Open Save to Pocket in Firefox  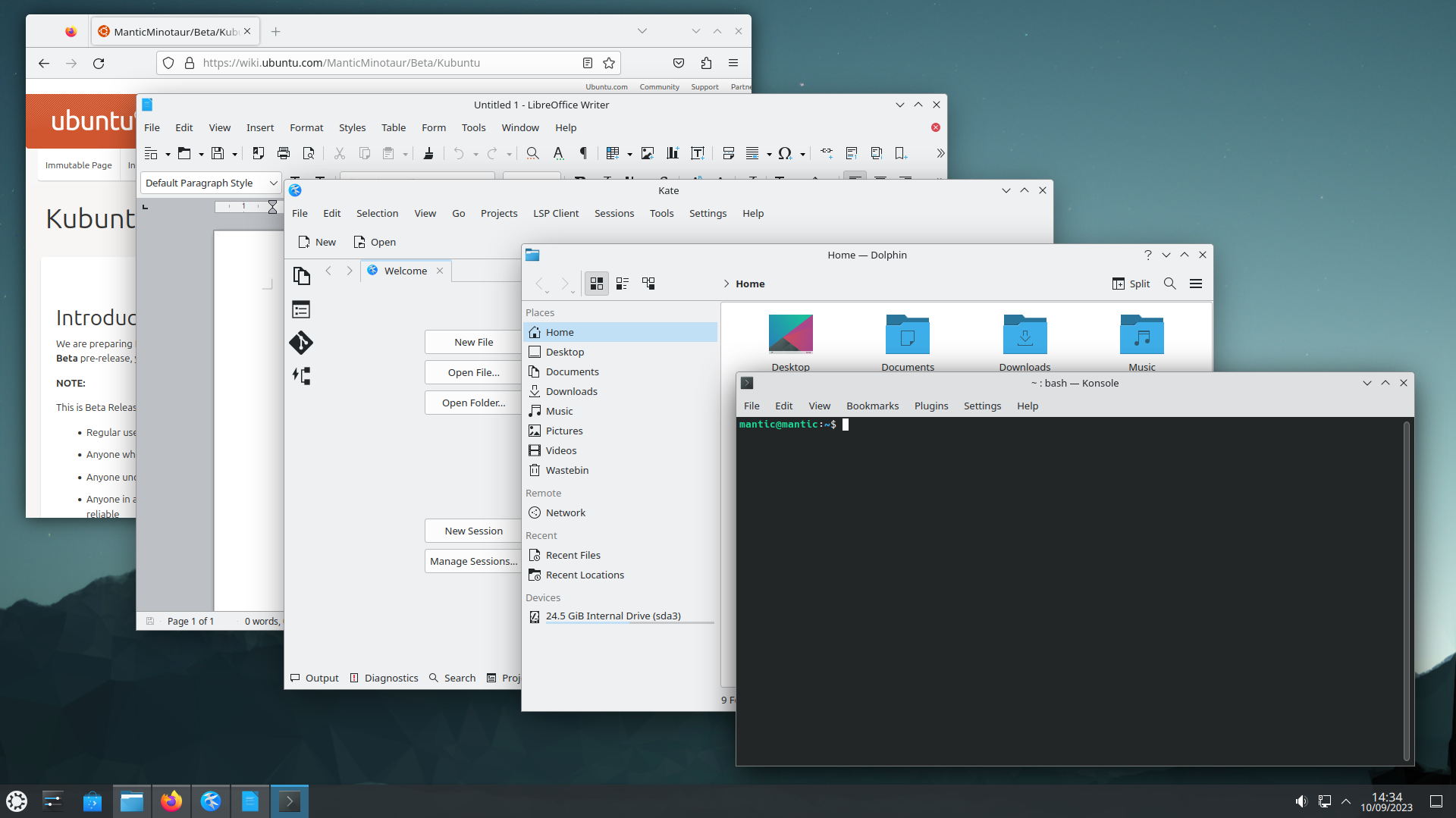click(x=679, y=63)
